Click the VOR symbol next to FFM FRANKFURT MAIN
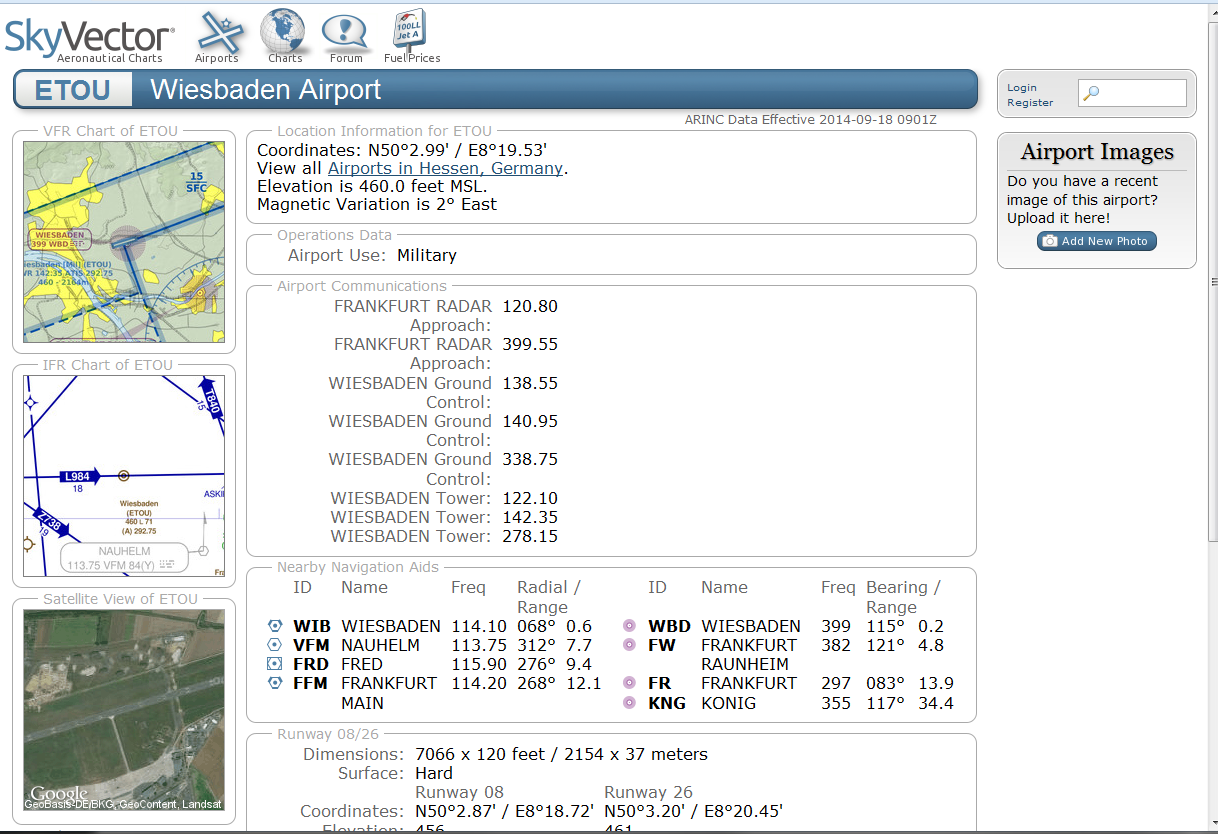Screen dimensions: 1218x834 coord(273,683)
